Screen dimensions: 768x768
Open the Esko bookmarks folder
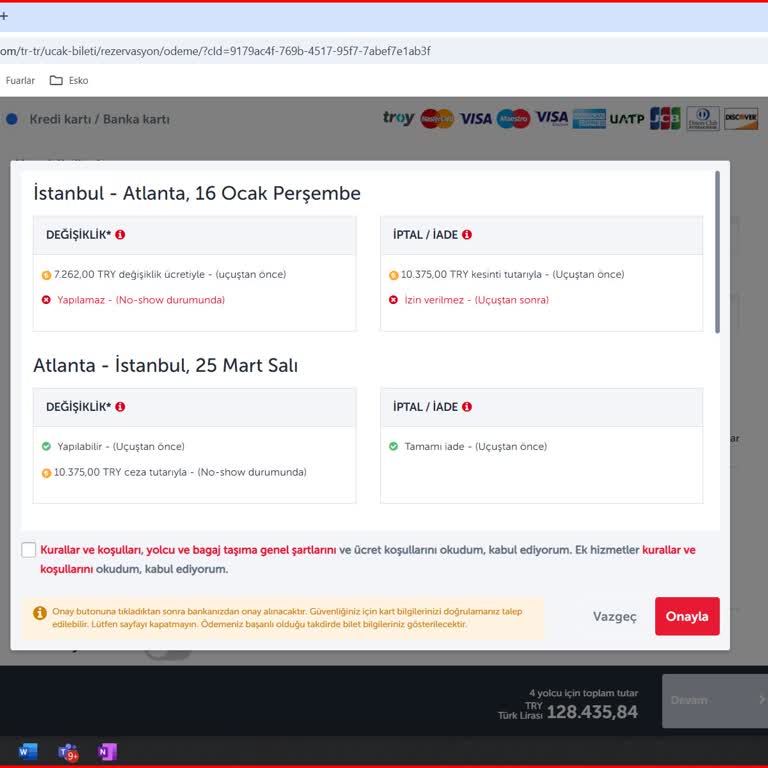[69, 80]
